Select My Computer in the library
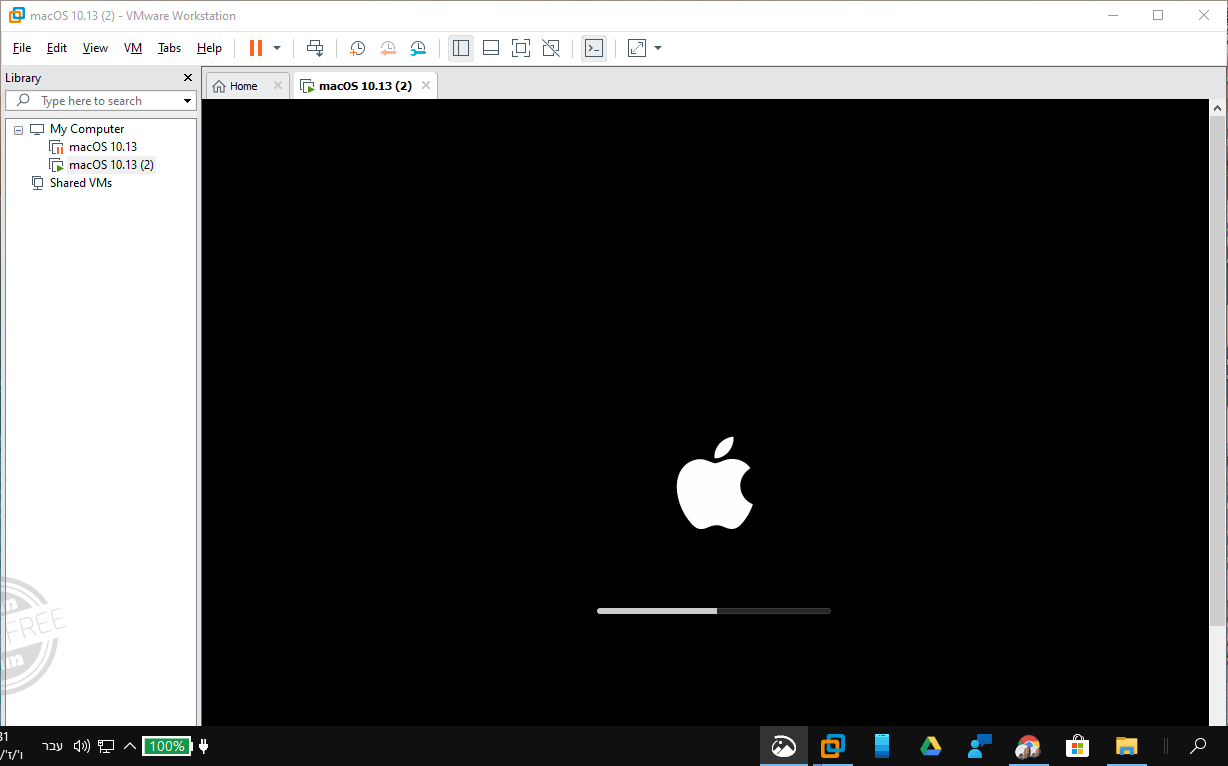 click(87, 129)
